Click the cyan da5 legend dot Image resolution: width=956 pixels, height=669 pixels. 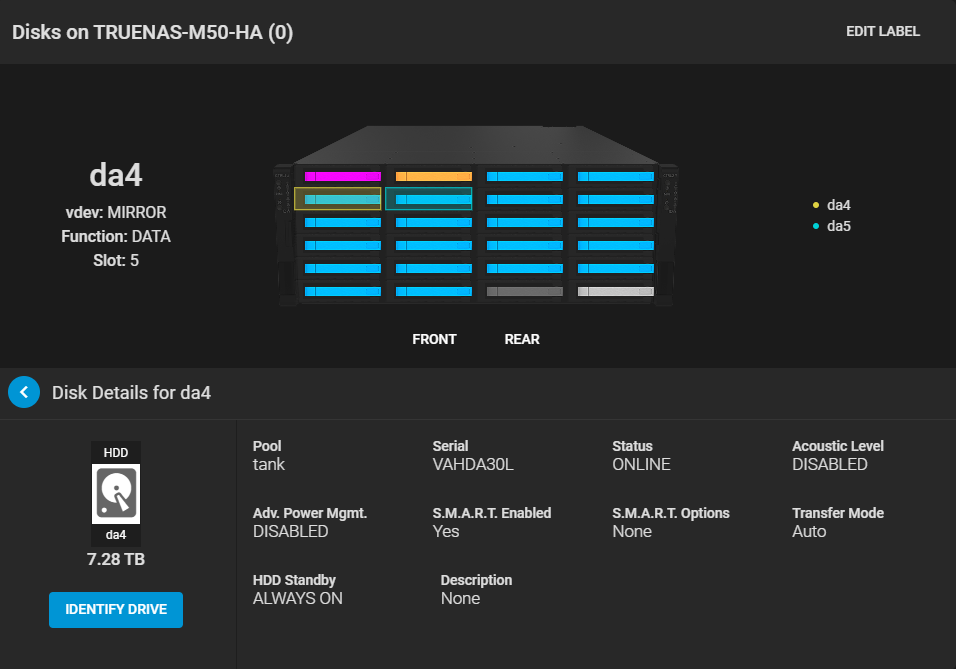point(816,227)
